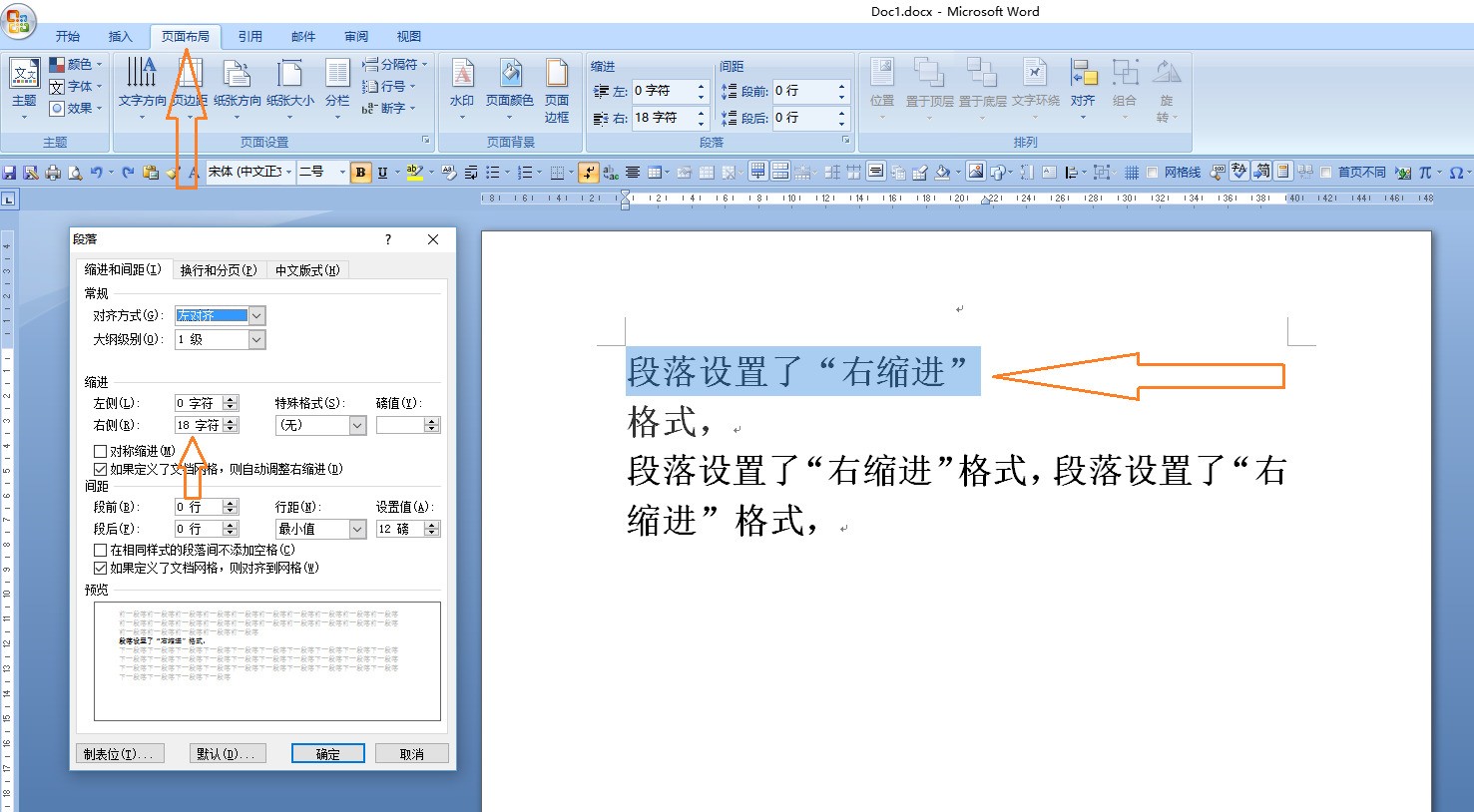Click the 设置值(A) spacing stepper
The image size is (1474, 812).
[x=431, y=529]
